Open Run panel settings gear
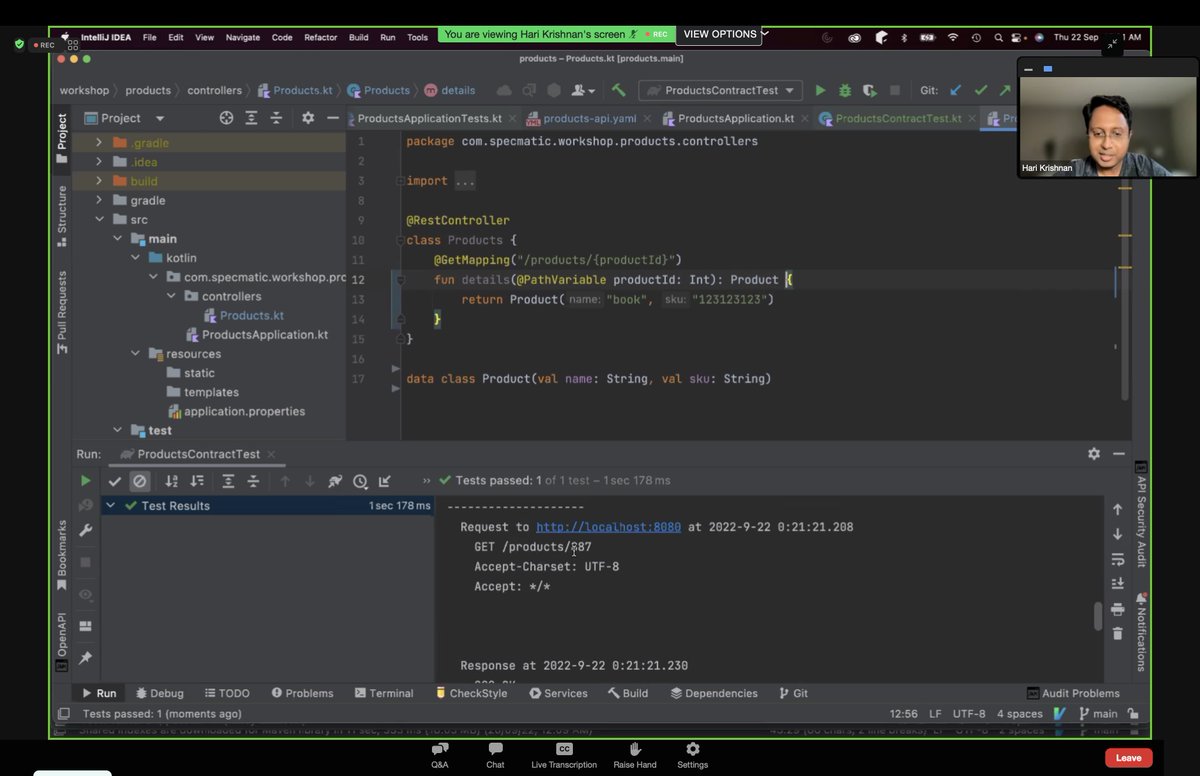The height and width of the screenshot is (776, 1200). 1093,454
